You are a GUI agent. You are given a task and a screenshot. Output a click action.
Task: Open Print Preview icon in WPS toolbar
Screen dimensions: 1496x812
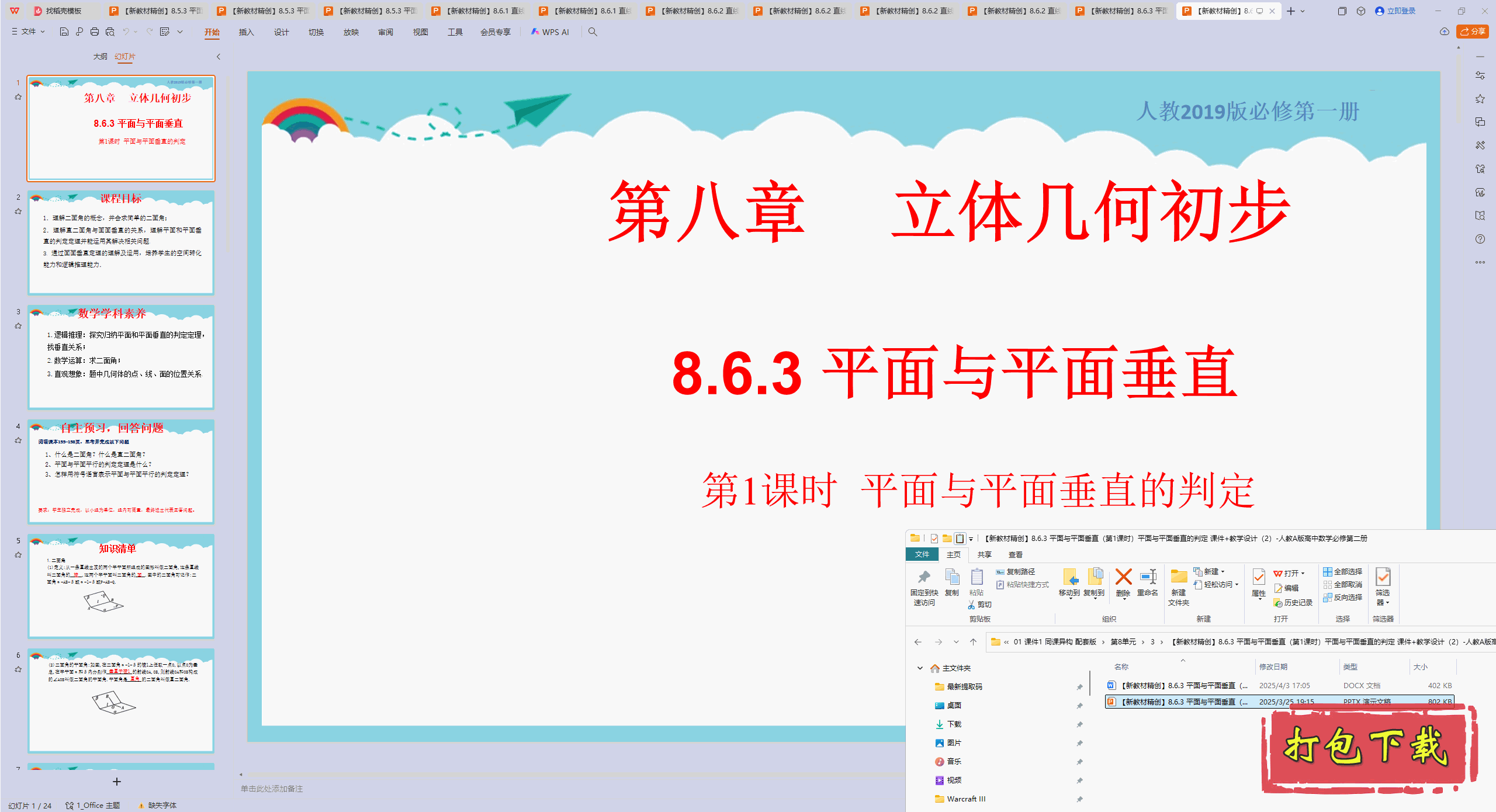click(x=110, y=32)
